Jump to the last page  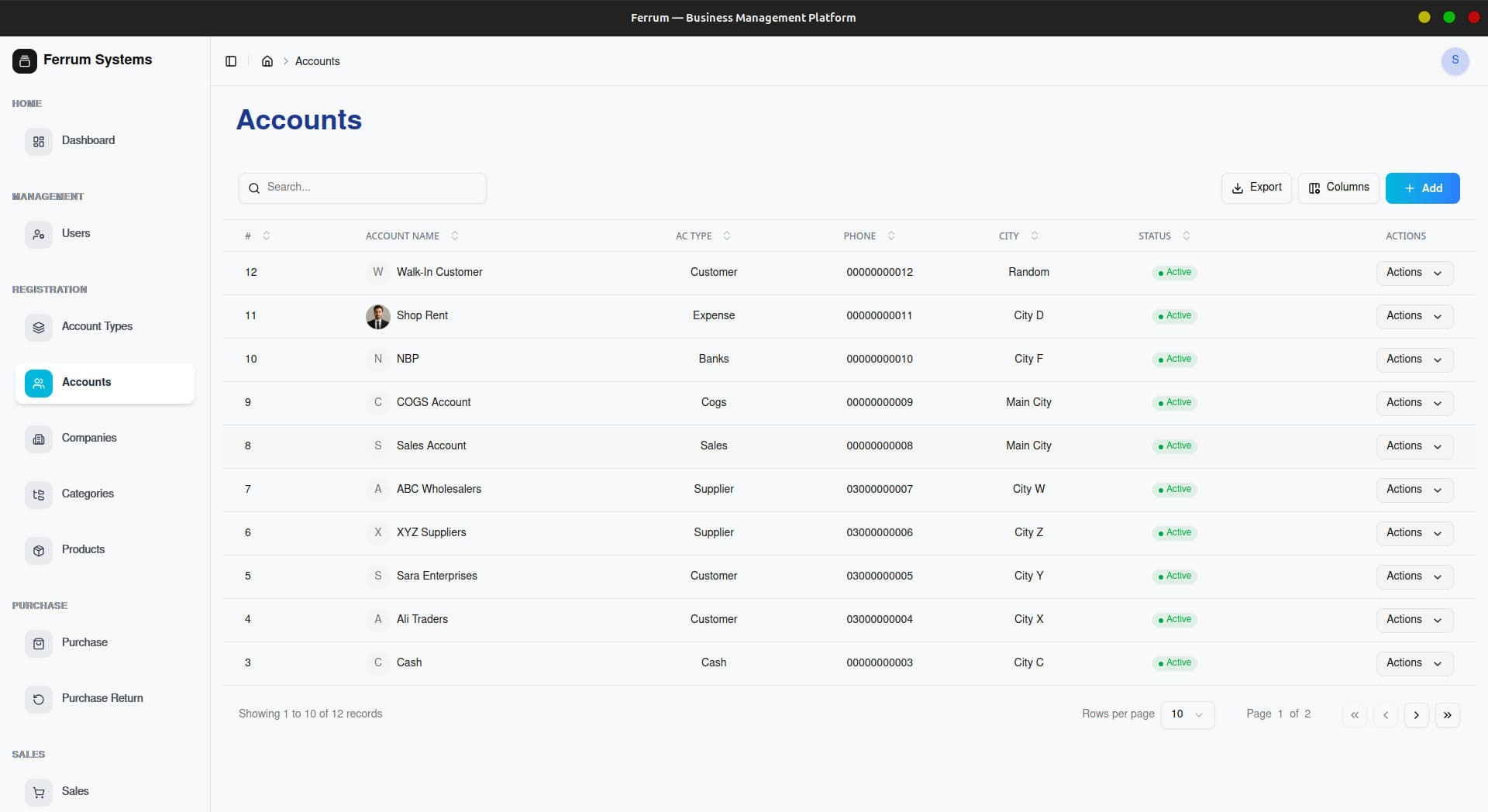pos(1448,715)
